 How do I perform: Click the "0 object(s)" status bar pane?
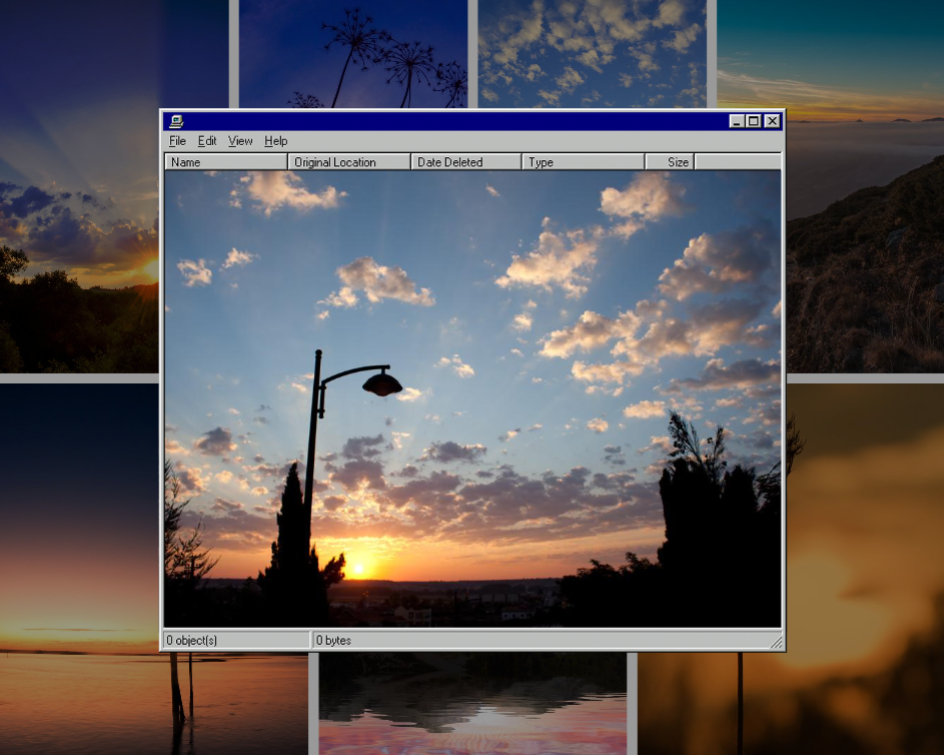tap(236, 640)
